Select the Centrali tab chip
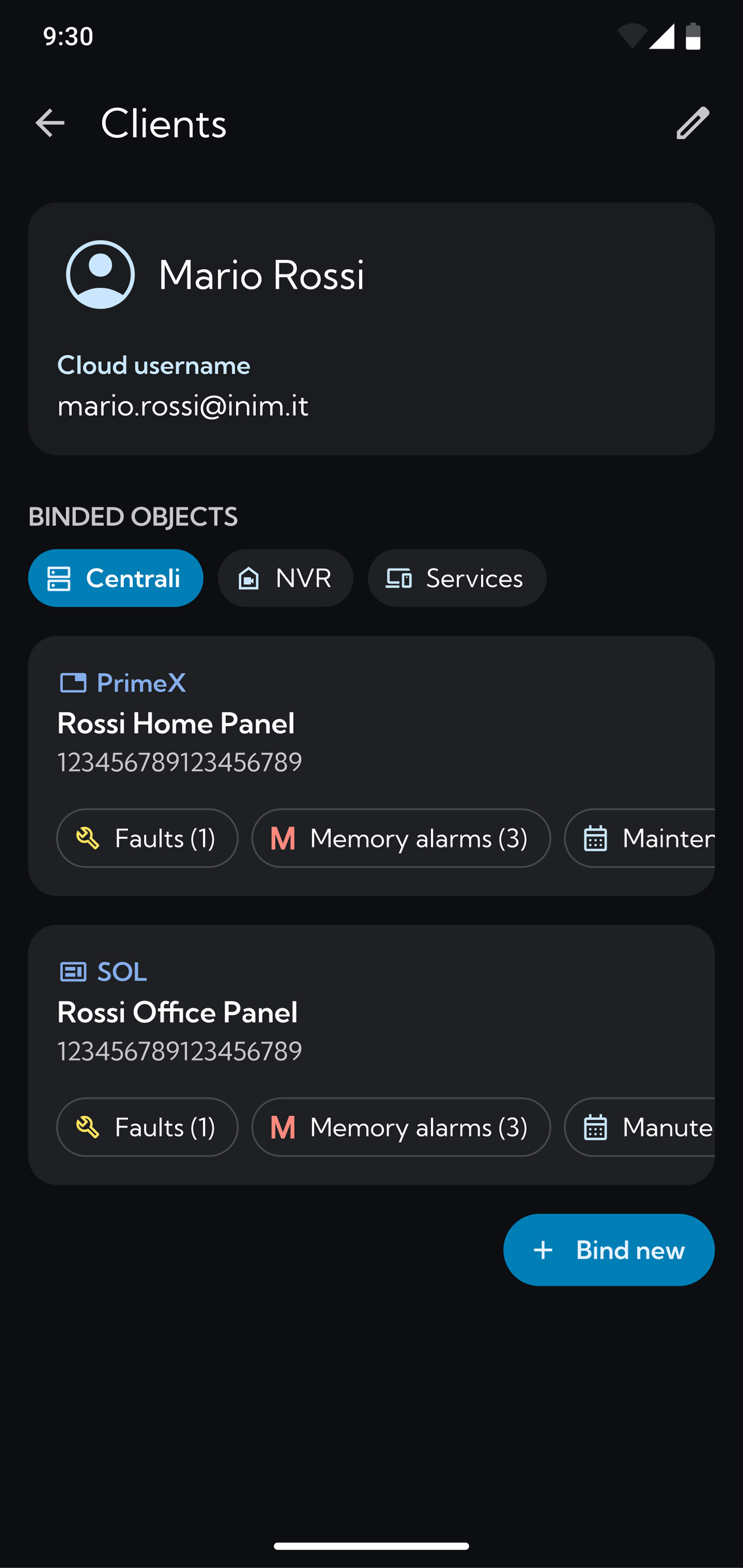 (x=116, y=578)
